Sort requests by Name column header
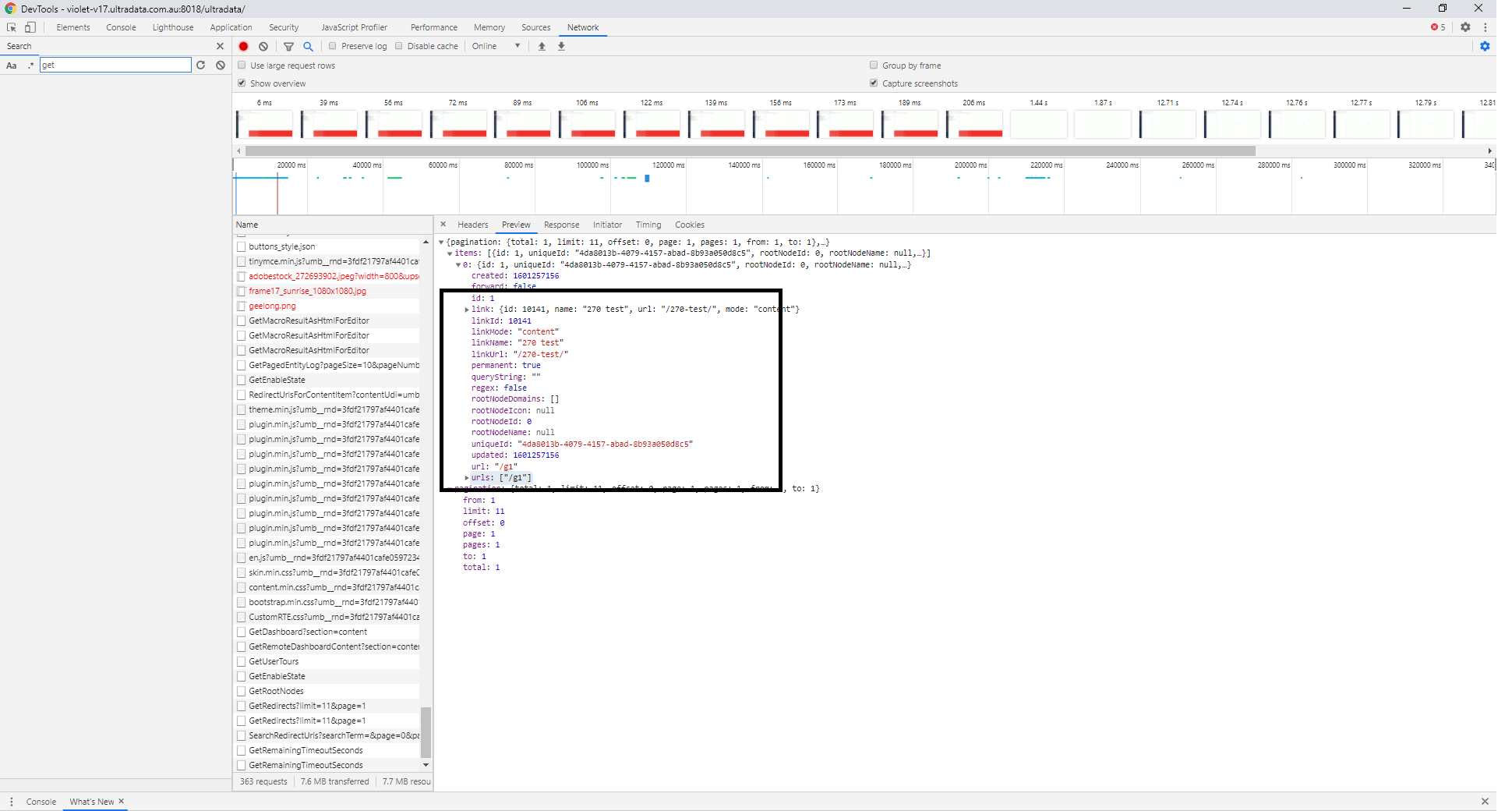This screenshot has height=811, width=1512. (333, 225)
